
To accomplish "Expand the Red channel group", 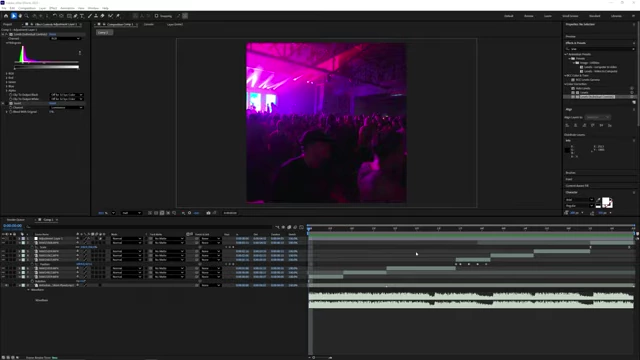I will click(x=7, y=78).
